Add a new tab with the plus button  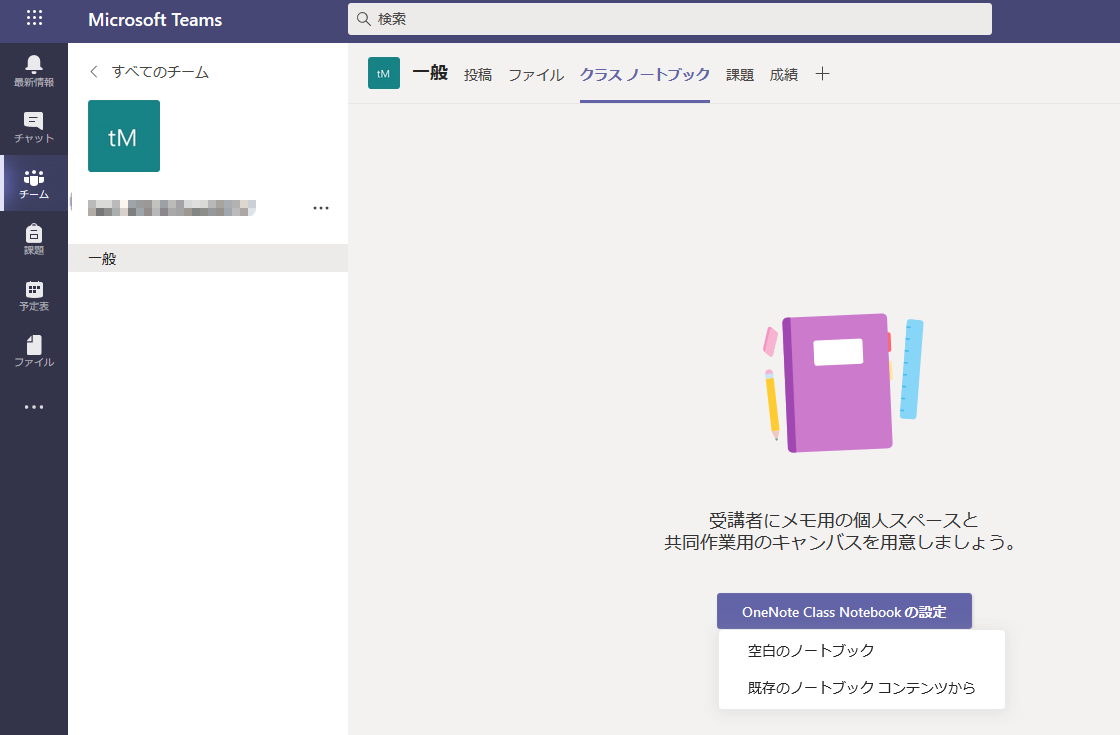click(x=822, y=74)
